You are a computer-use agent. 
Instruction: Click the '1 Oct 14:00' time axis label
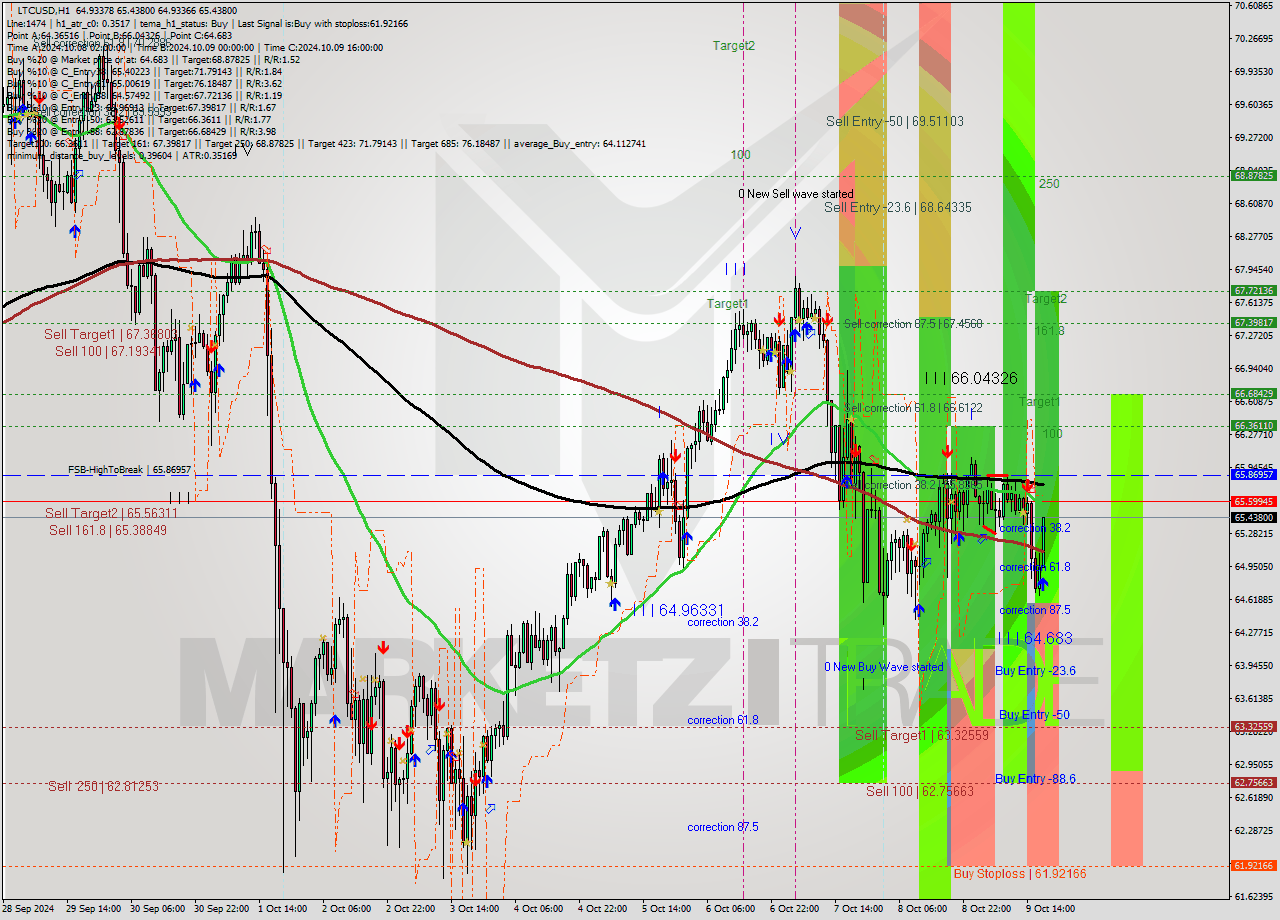coord(282,909)
